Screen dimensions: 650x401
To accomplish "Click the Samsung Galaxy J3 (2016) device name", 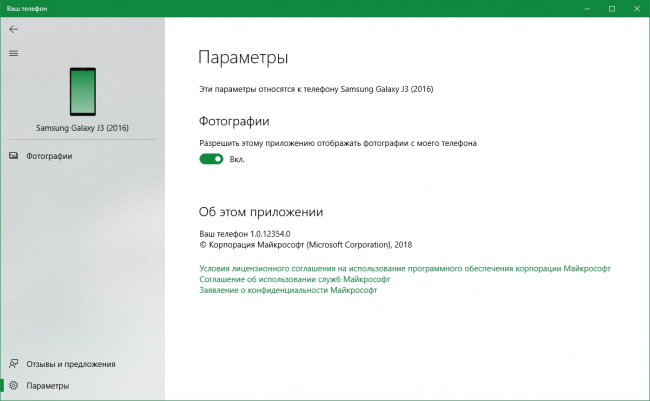I will coord(82,128).
